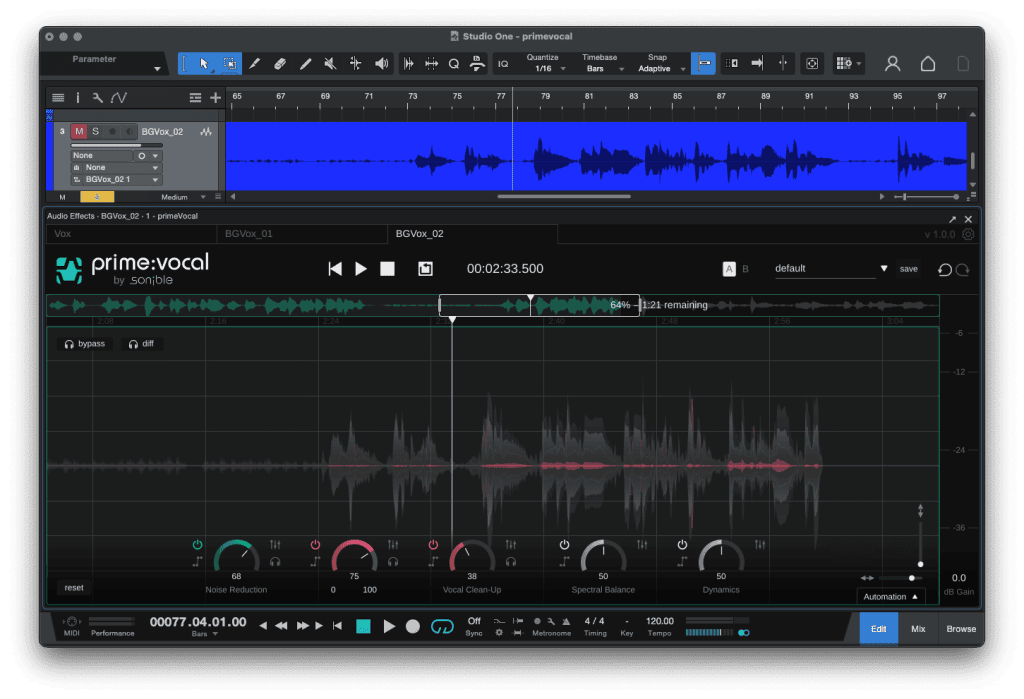1024x699 pixels.
Task: Click the Dynamics knob
Action: (x=721, y=557)
